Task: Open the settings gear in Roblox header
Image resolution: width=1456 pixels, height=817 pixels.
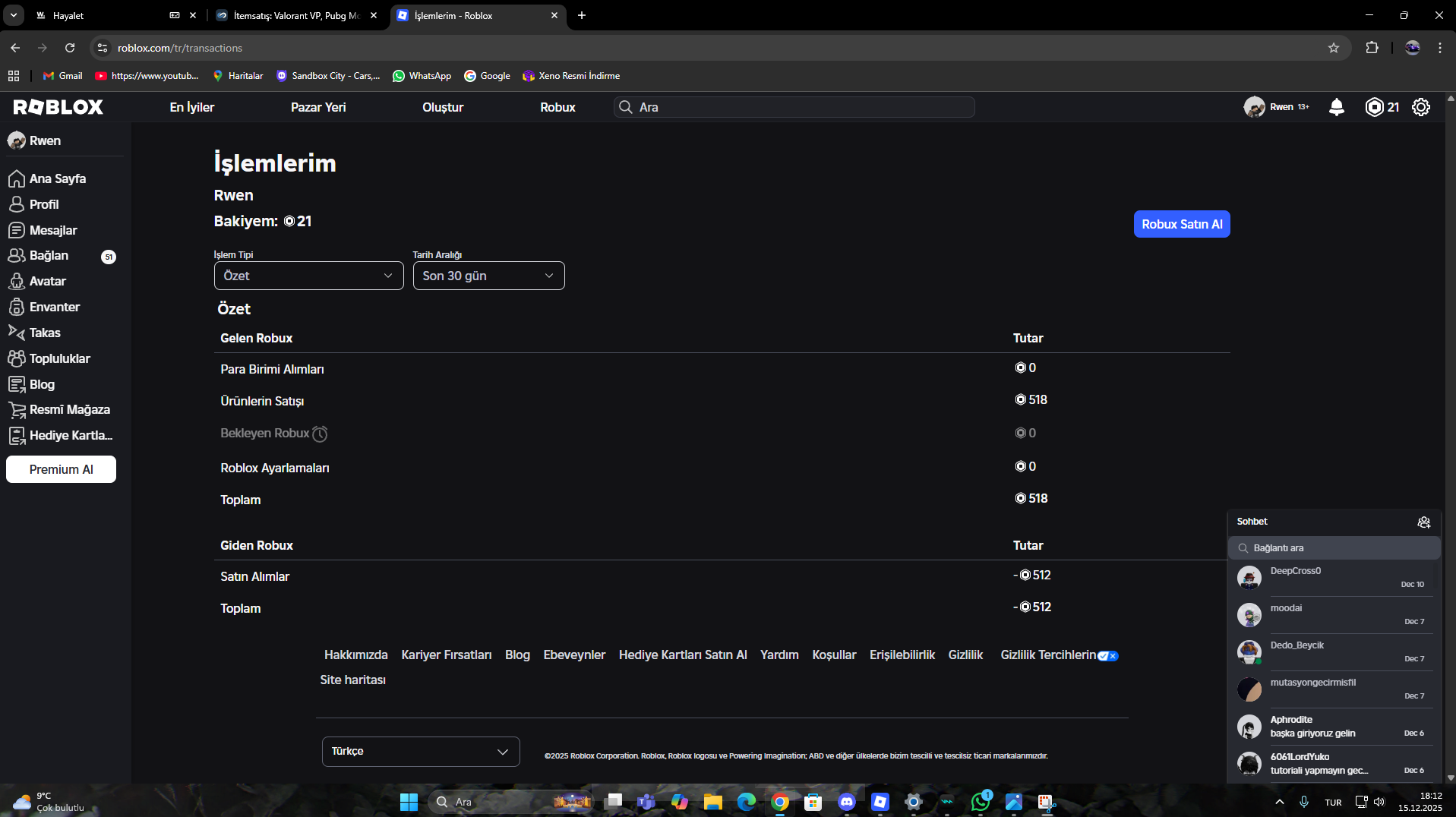Action: [1421, 107]
